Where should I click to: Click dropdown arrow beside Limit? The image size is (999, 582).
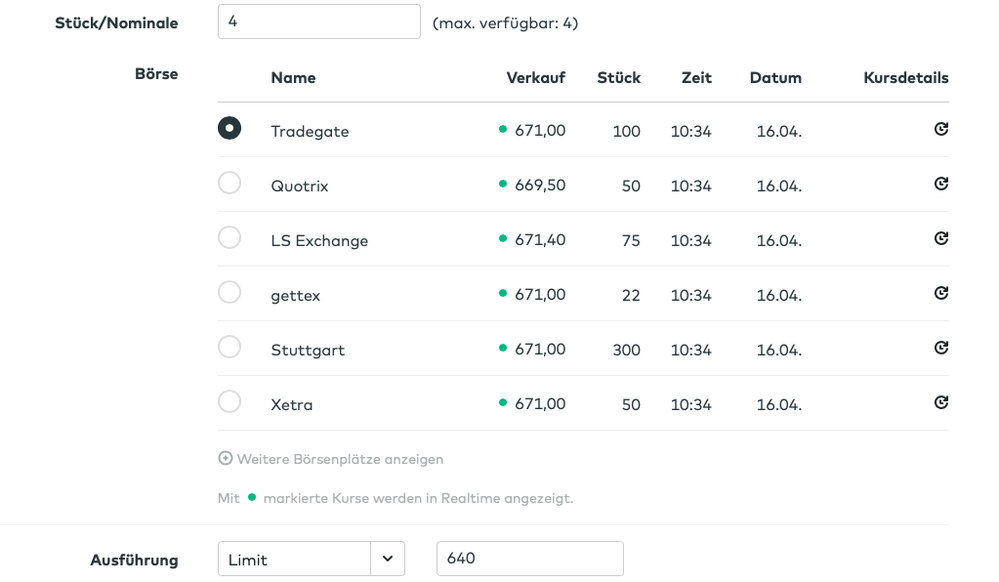point(387,559)
